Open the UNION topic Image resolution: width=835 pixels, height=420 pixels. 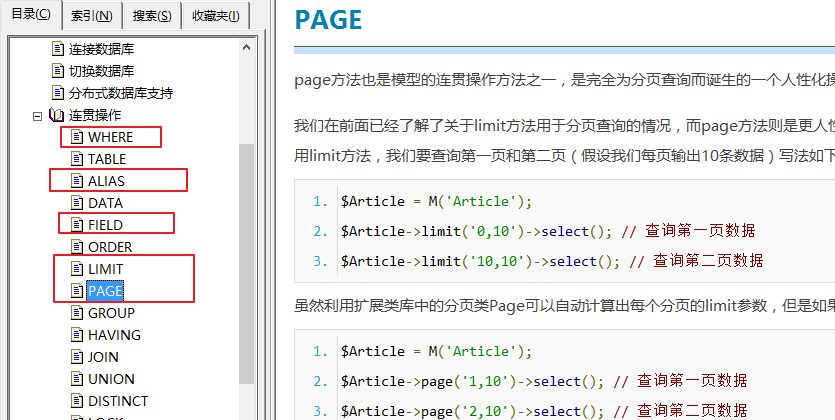click(x=111, y=379)
